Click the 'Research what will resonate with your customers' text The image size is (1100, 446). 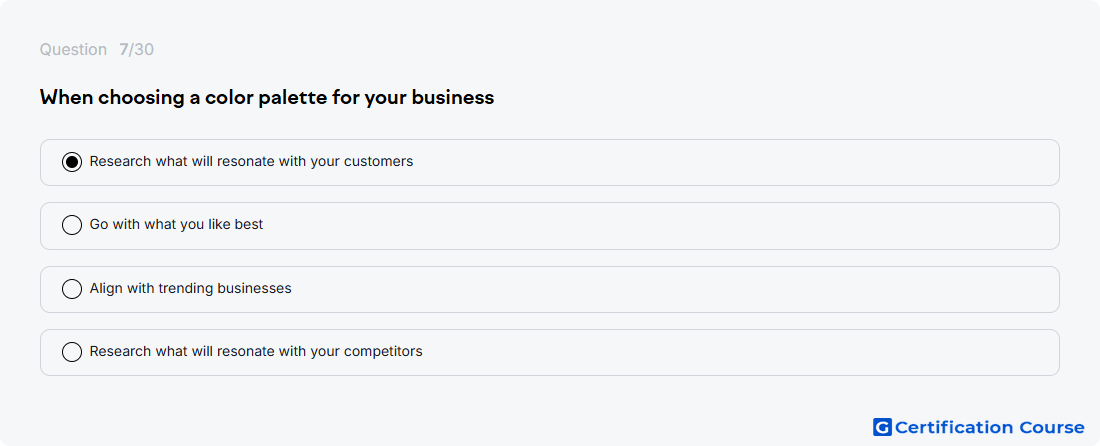[251, 161]
